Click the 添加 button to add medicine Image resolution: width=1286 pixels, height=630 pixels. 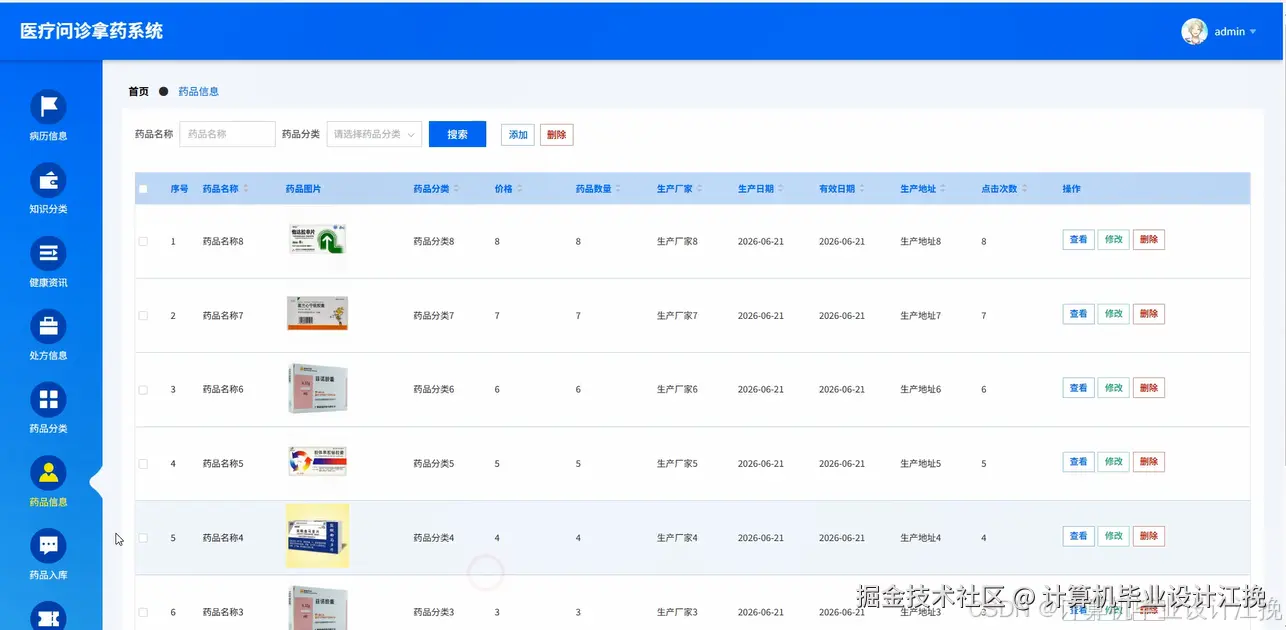517,134
